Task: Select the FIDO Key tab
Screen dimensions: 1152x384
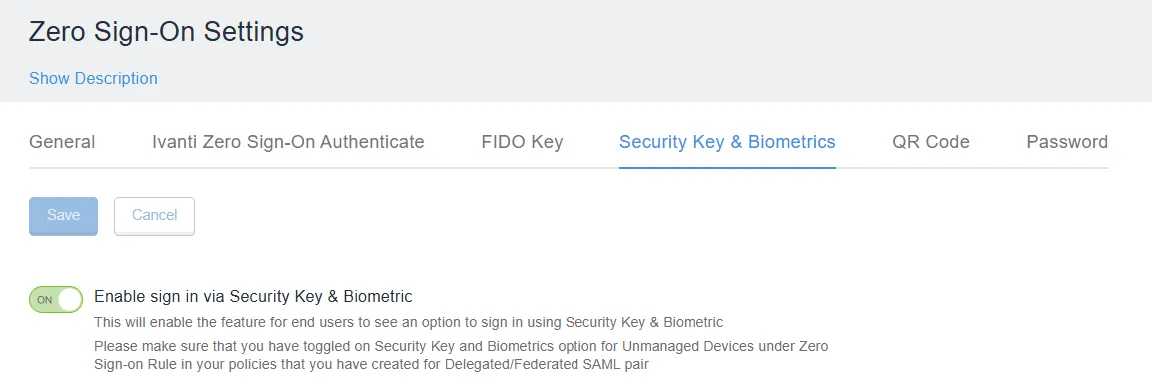Action: (x=522, y=142)
